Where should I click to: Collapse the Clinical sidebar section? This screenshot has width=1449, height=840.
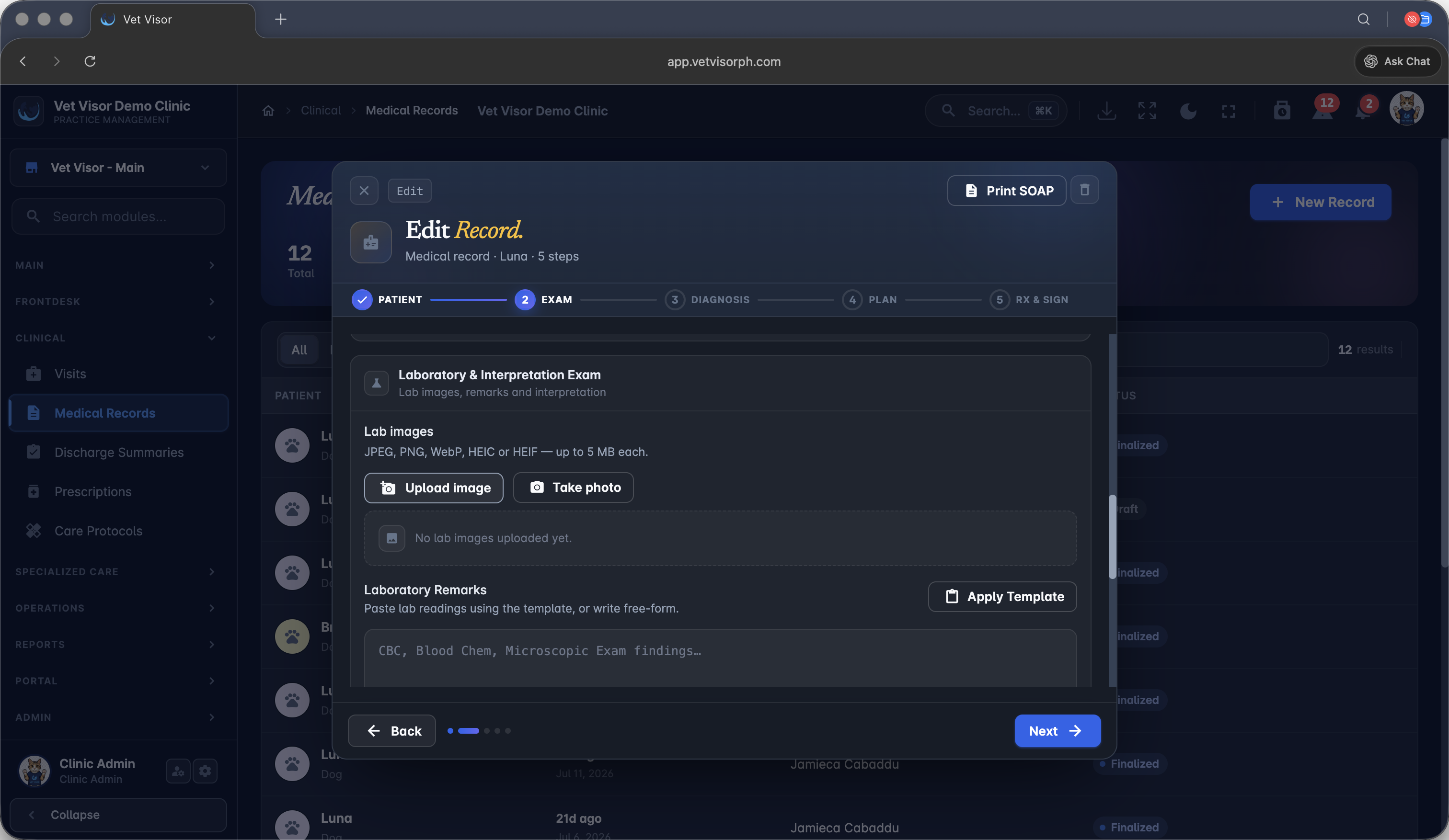[x=115, y=338]
